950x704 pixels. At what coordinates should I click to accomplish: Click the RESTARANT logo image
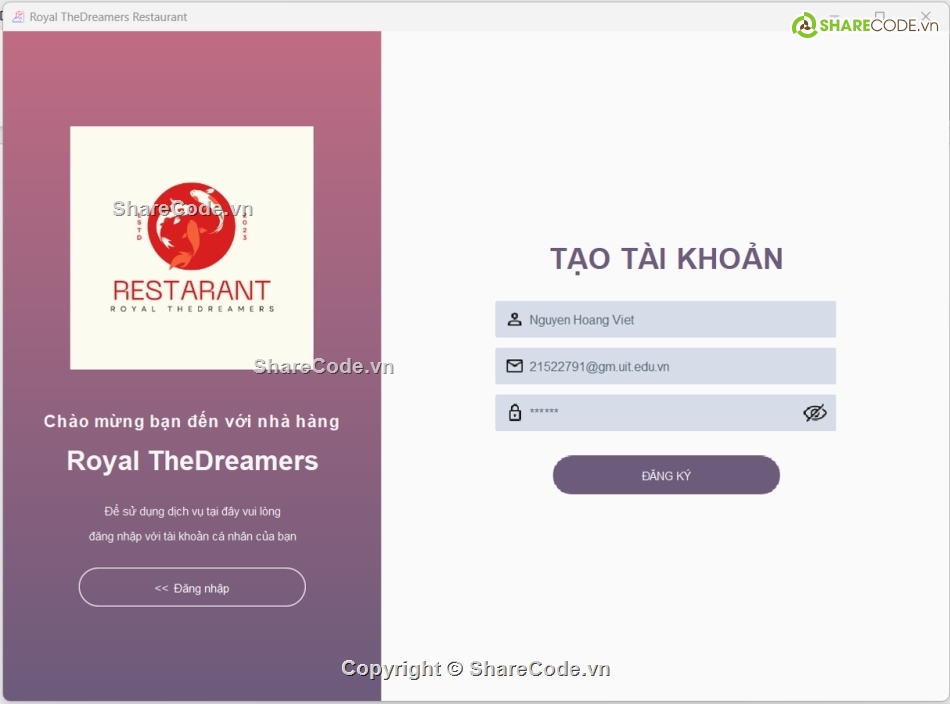[191, 248]
